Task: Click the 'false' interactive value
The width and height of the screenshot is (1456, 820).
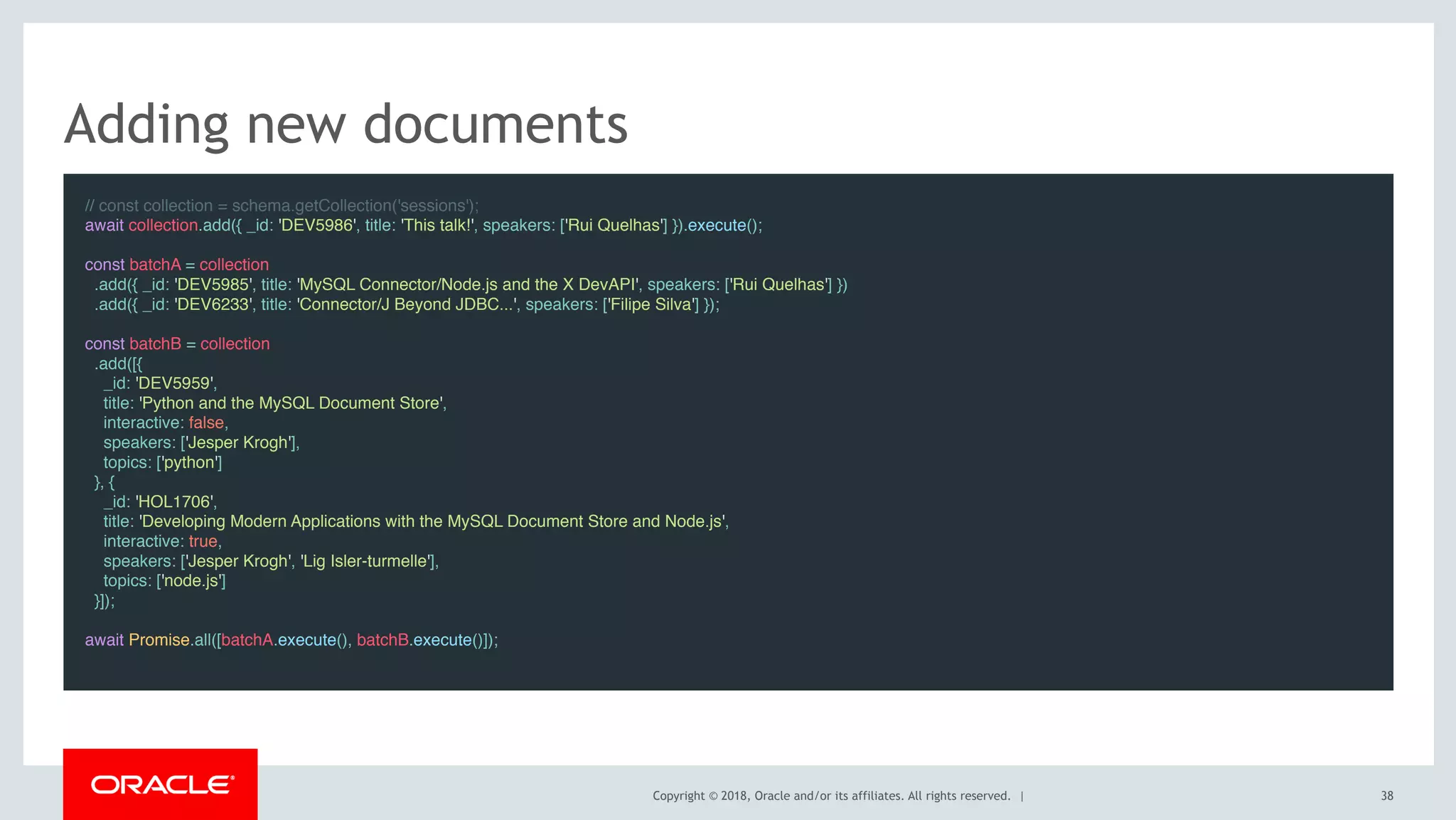Action: click(x=206, y=423)
